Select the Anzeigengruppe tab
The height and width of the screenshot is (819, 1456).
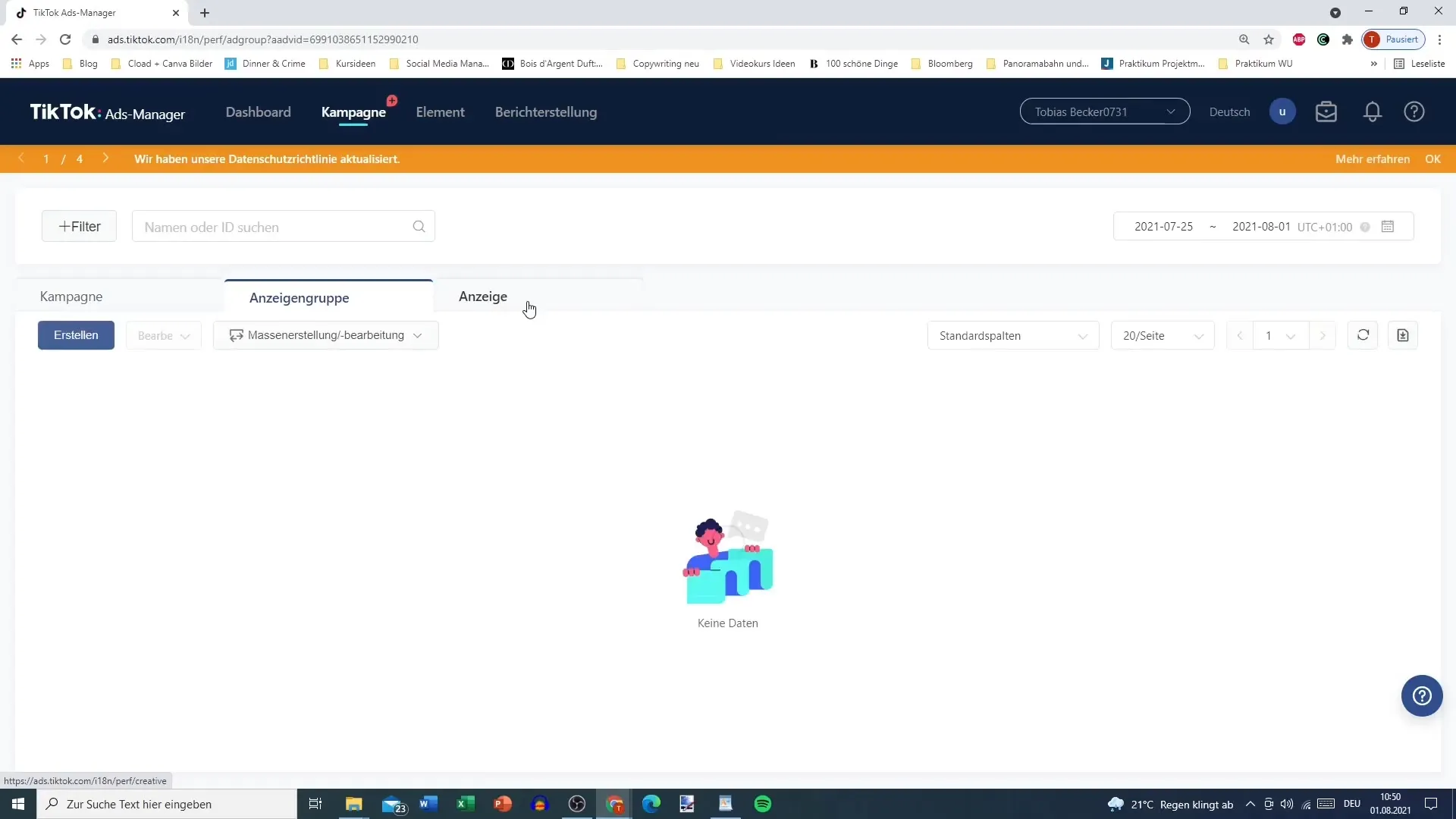point(329,297)
